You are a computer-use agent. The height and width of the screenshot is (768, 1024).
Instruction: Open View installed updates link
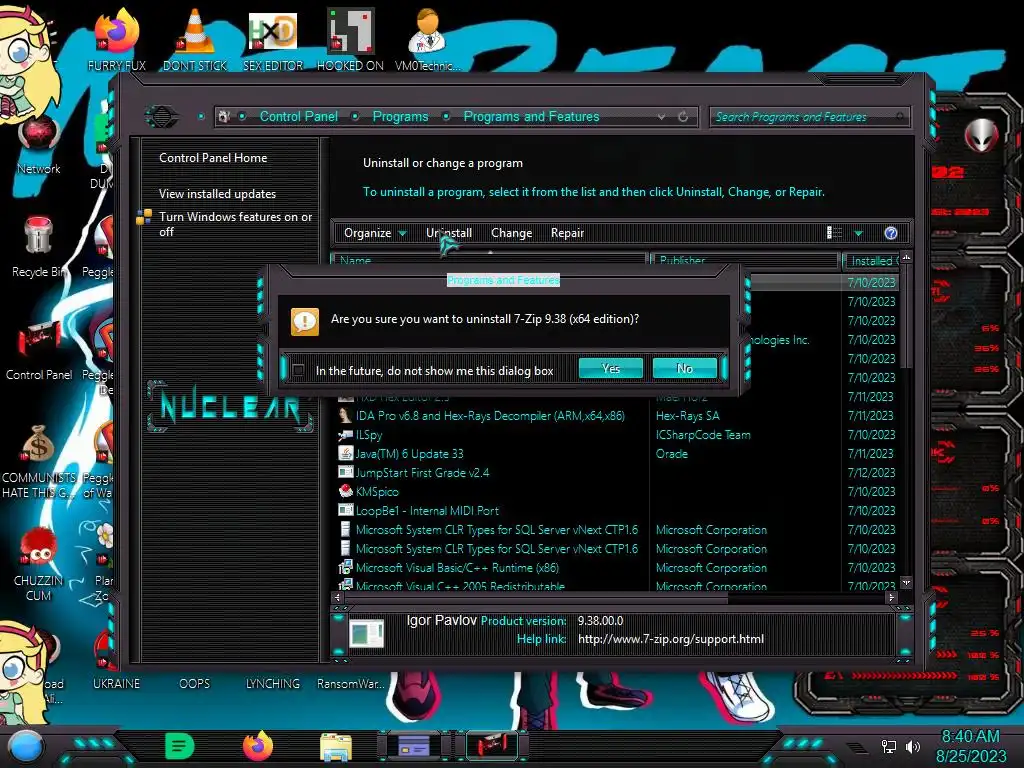(217, 194)
